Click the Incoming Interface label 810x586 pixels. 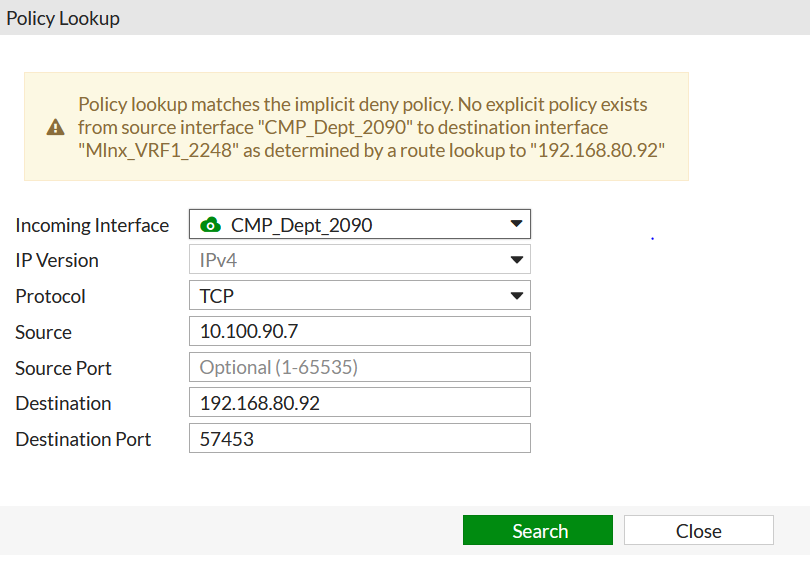pyautogui.click(x=92, y=225)
